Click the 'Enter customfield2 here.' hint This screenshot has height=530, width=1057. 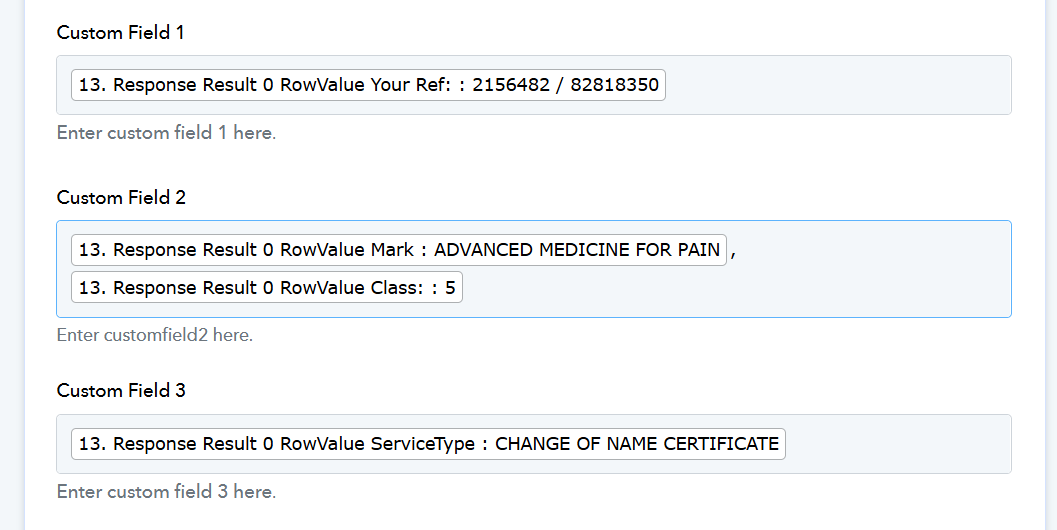coord(155,335)
